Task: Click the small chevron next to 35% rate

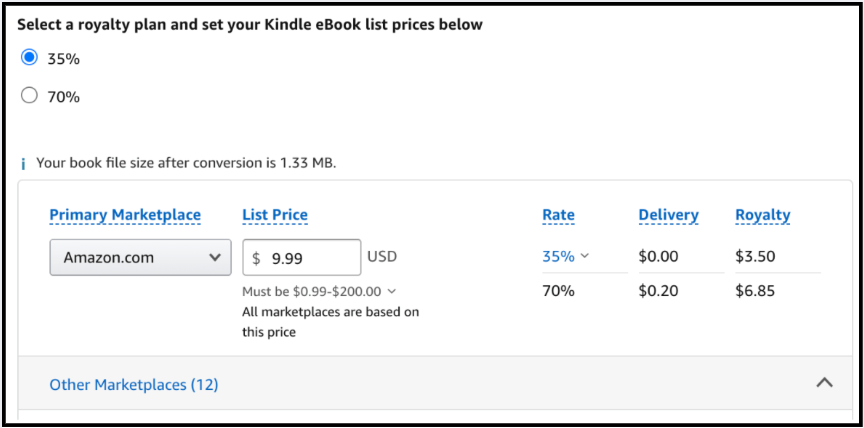Action: click(x=585, y=256)
